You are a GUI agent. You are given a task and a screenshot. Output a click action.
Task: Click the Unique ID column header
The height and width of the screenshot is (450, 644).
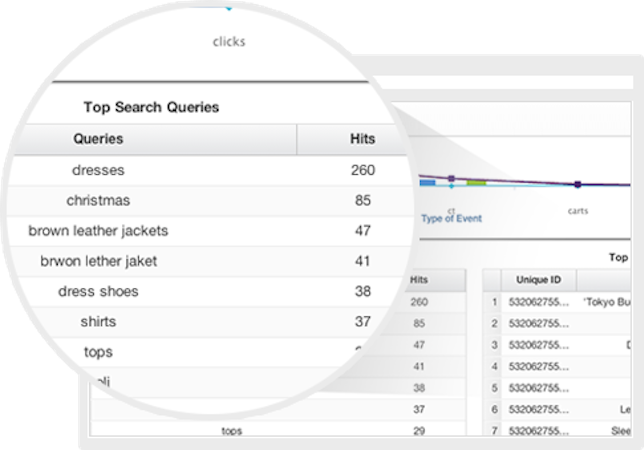[538, 280]
